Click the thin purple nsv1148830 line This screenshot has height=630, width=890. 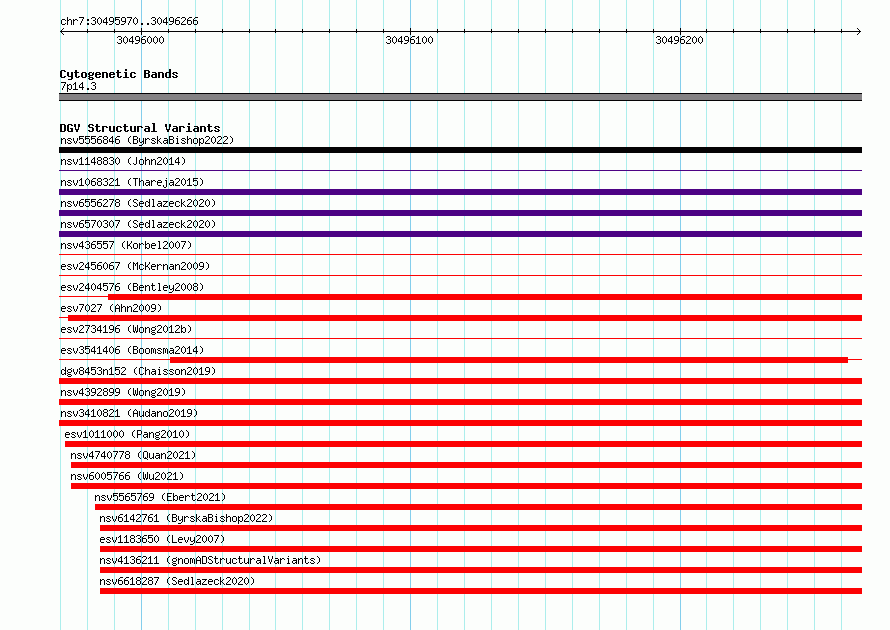460,170
